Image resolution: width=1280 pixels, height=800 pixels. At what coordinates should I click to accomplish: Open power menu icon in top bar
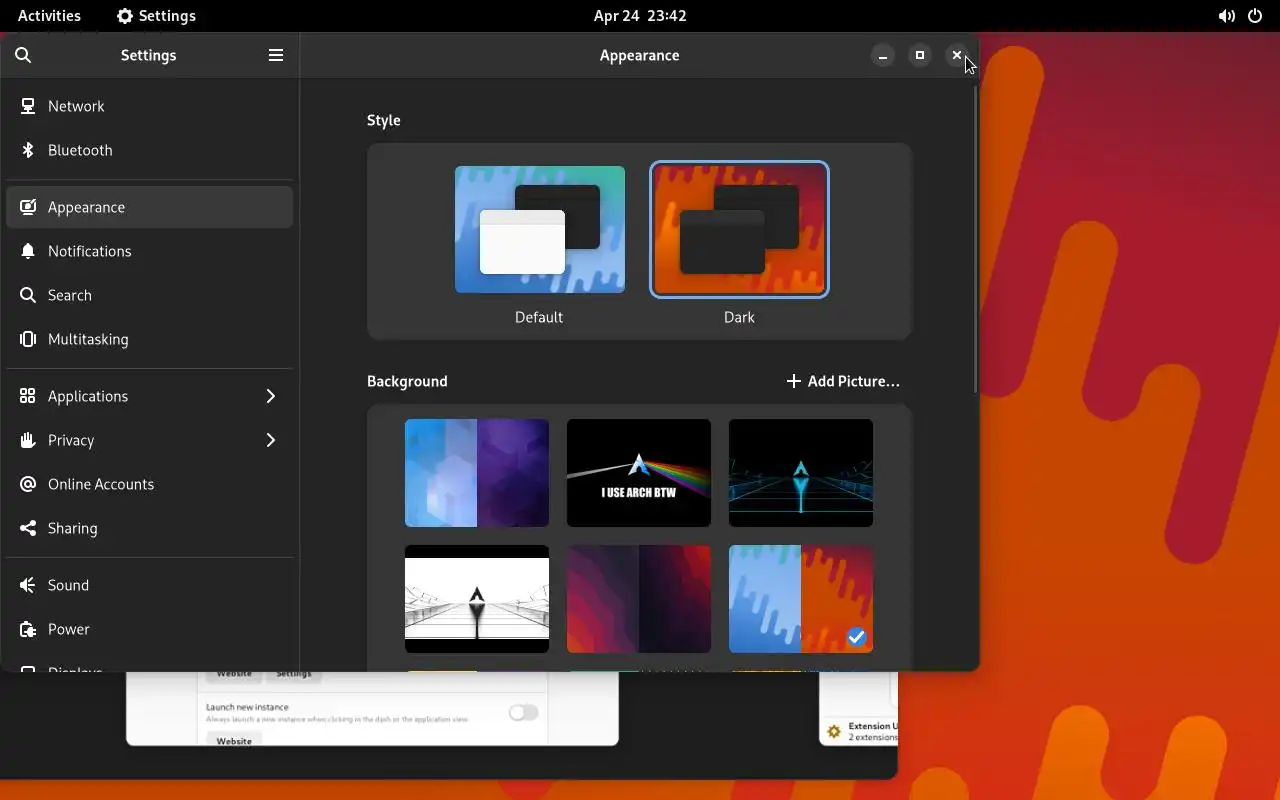click(x=1256, y=16)
